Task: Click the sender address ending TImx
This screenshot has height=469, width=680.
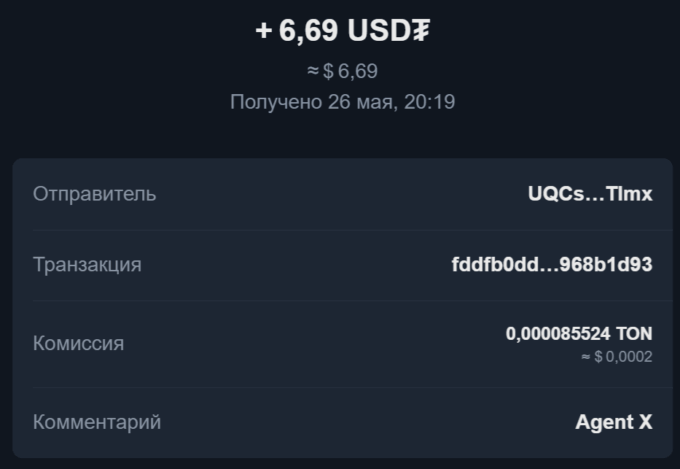Action: tap(629, 194)
